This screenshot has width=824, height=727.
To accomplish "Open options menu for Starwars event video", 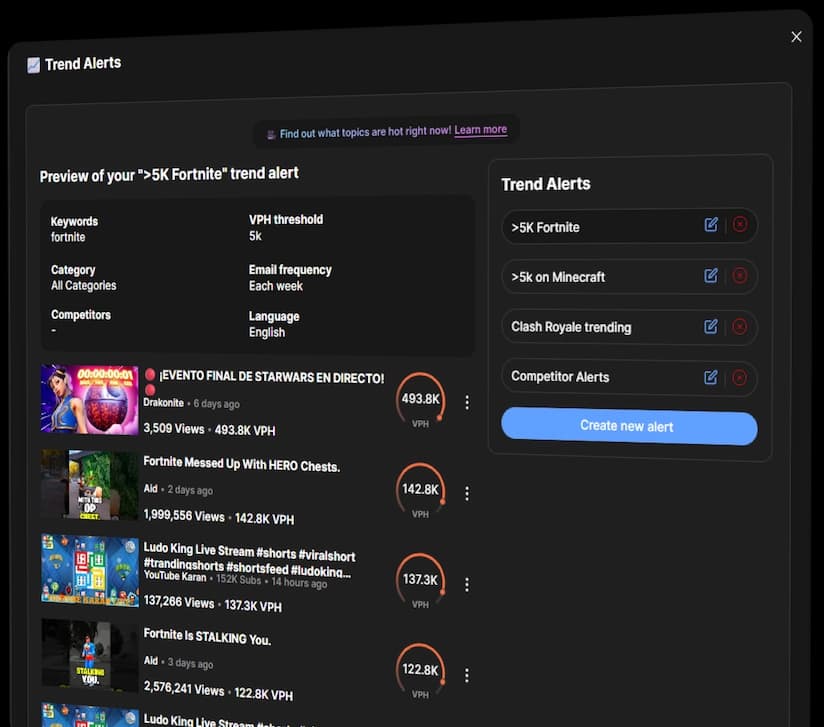I will (x=467, y=402).
